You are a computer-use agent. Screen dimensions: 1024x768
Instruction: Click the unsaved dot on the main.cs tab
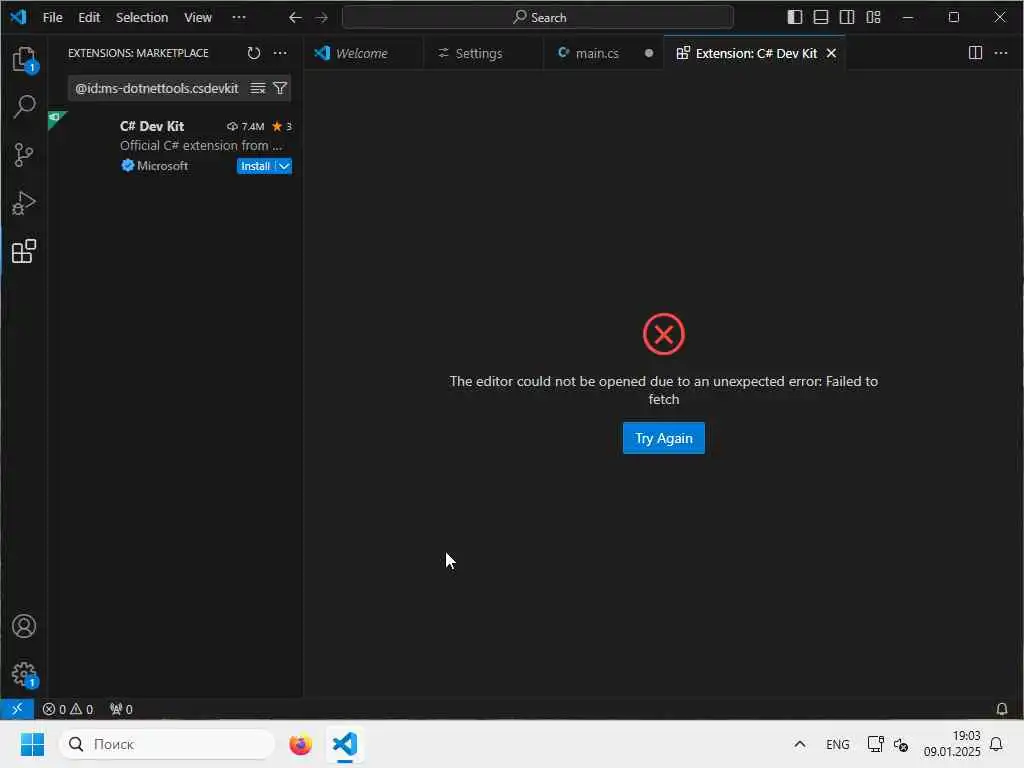[x=648, y=54]
